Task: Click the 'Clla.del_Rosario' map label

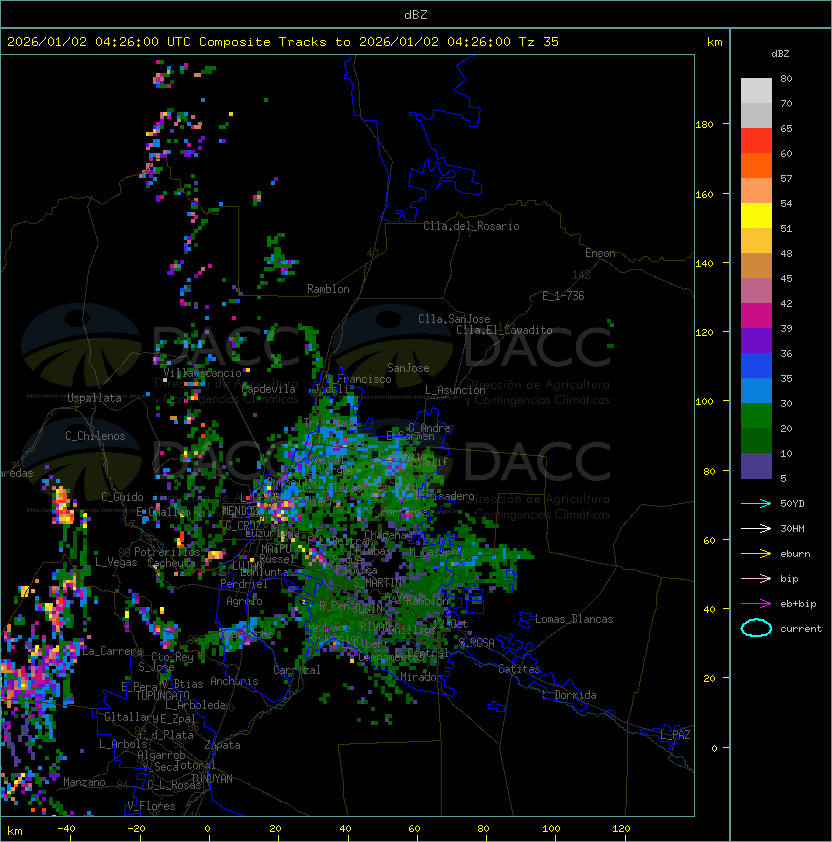Action: pos(471,226)
